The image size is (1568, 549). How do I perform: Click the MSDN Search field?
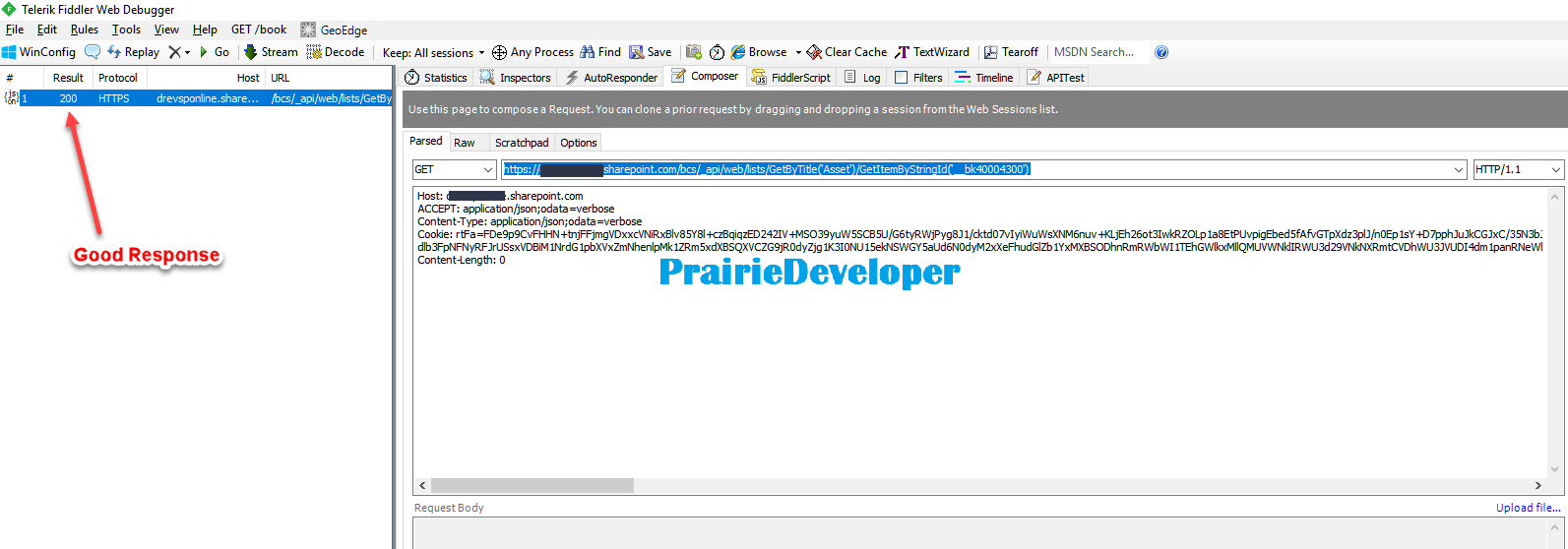pos(1098,52)
